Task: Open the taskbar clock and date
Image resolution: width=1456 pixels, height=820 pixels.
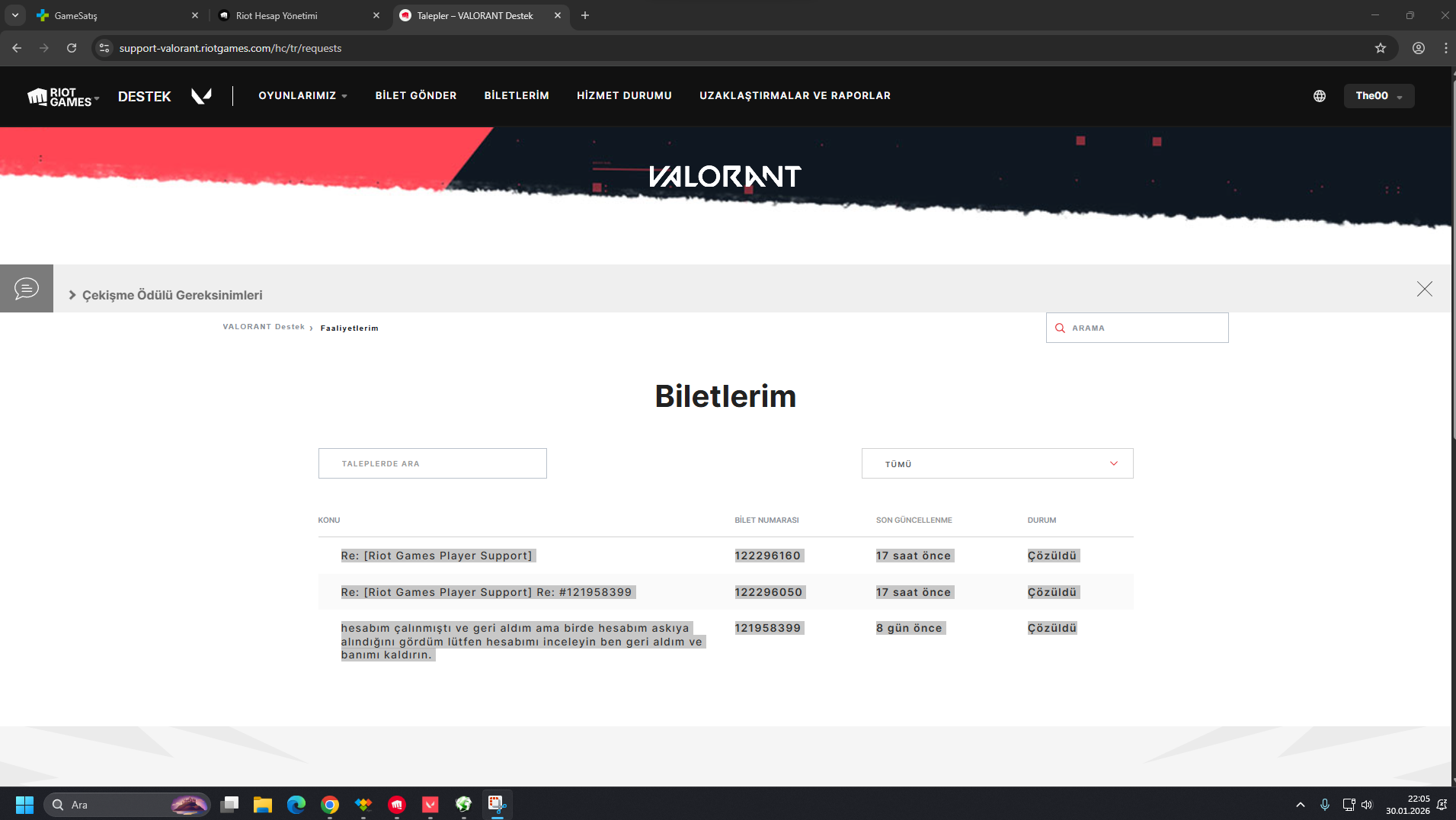Action: [x=1407, y=805]
